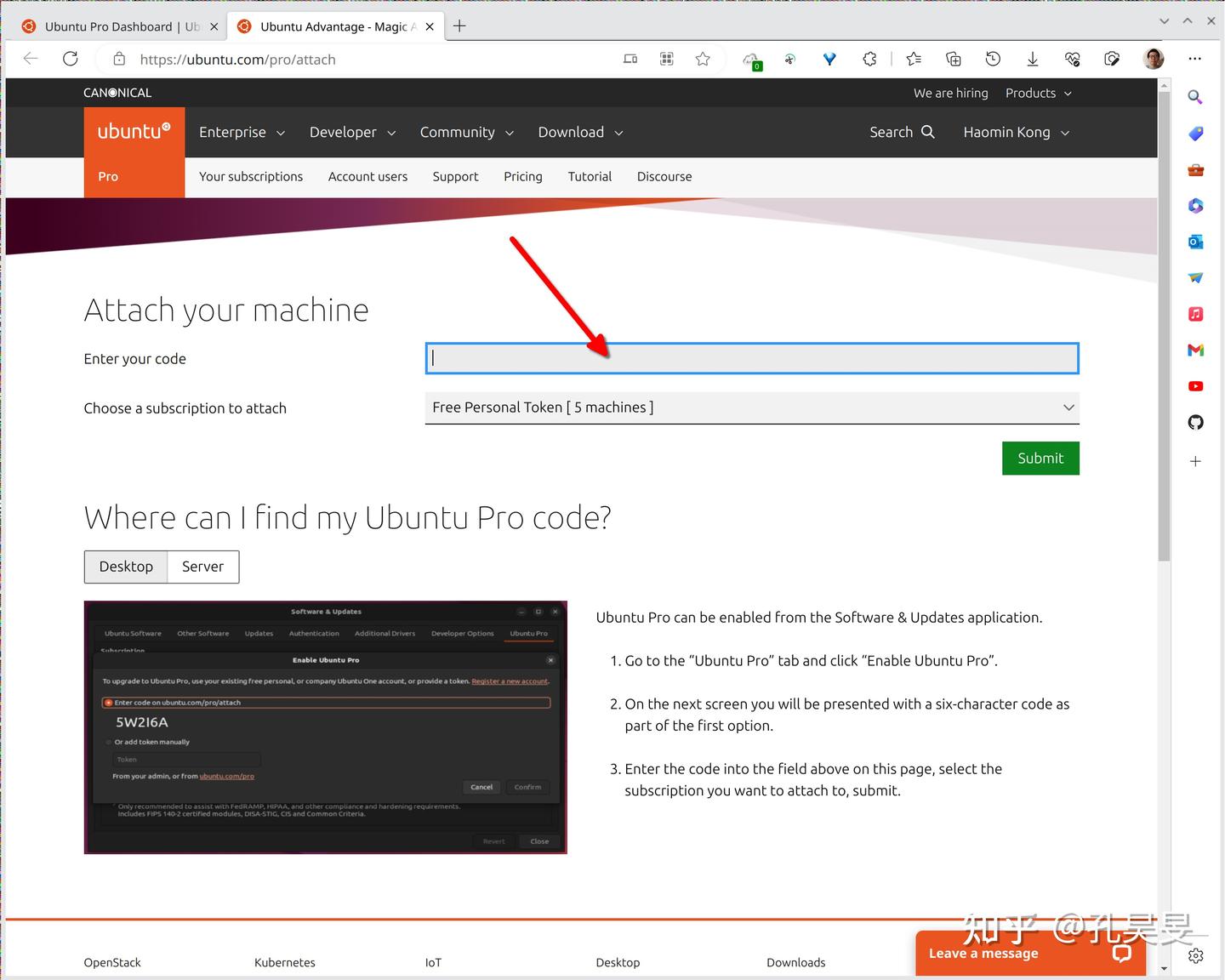Screen dimensions: 1225x980
Task: Open Outlook from the sidebar
Action: coord(1195,242)
